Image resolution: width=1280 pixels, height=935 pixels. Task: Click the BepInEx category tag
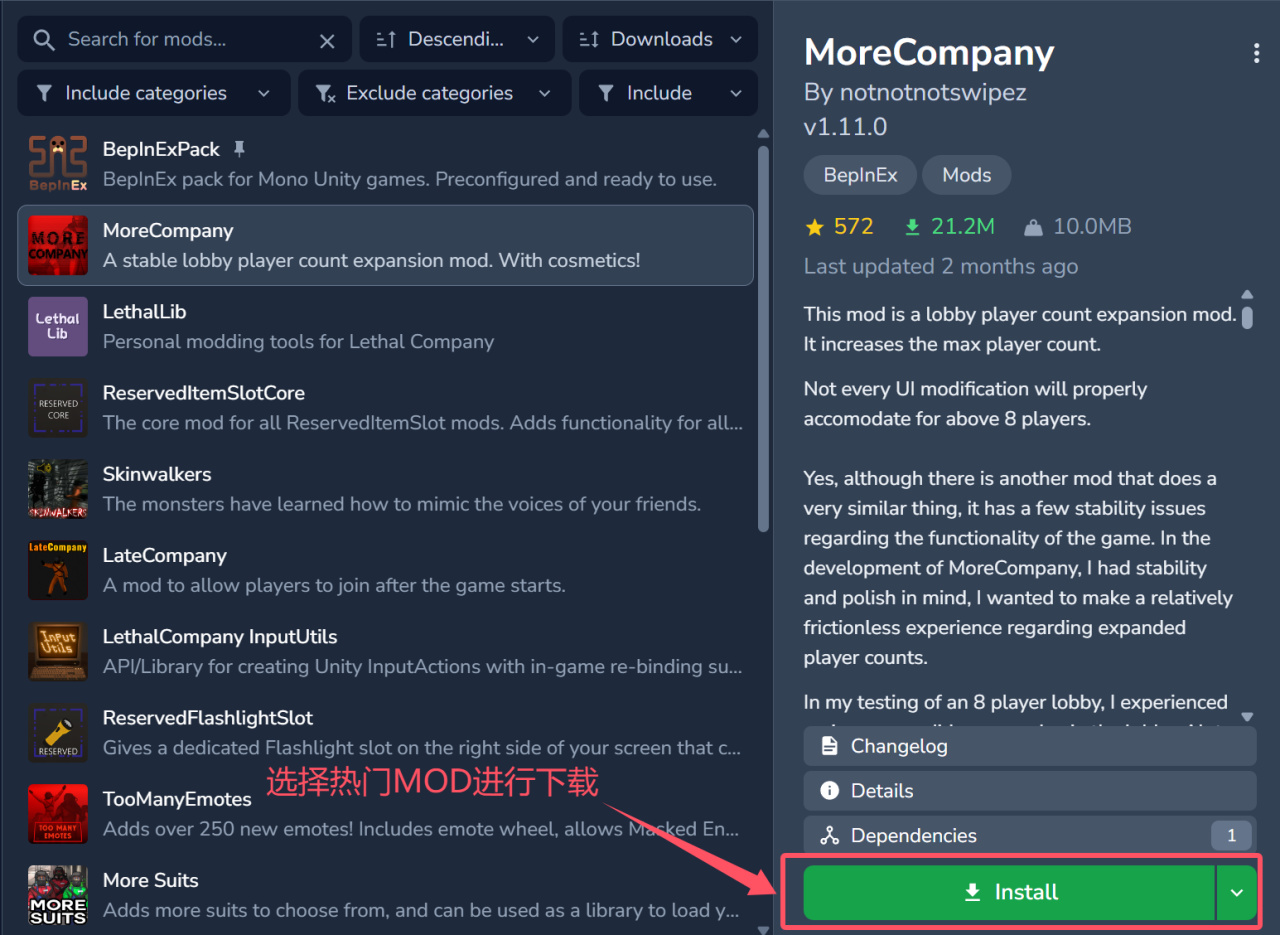[860, 175]
